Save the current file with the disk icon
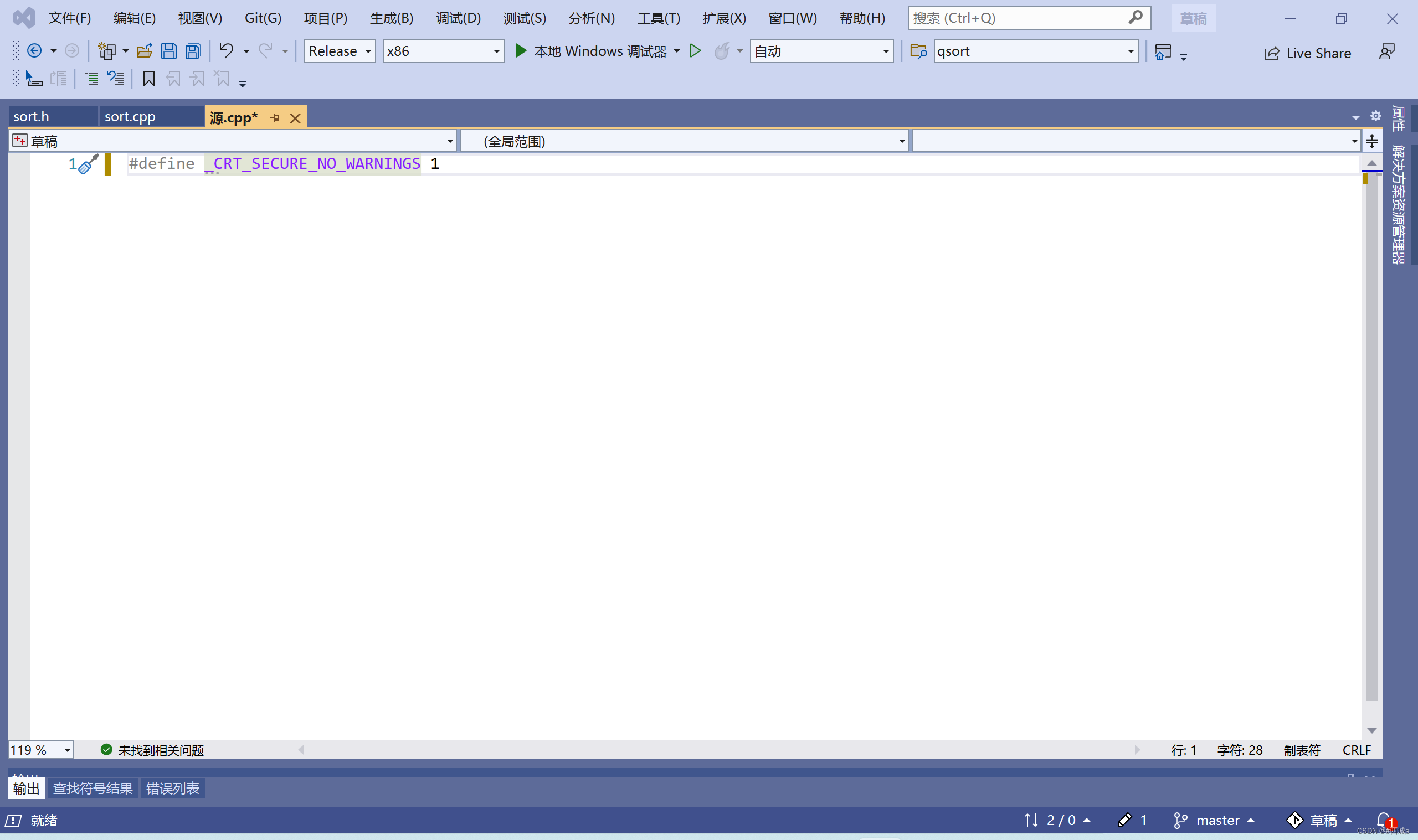 point(169,51)
